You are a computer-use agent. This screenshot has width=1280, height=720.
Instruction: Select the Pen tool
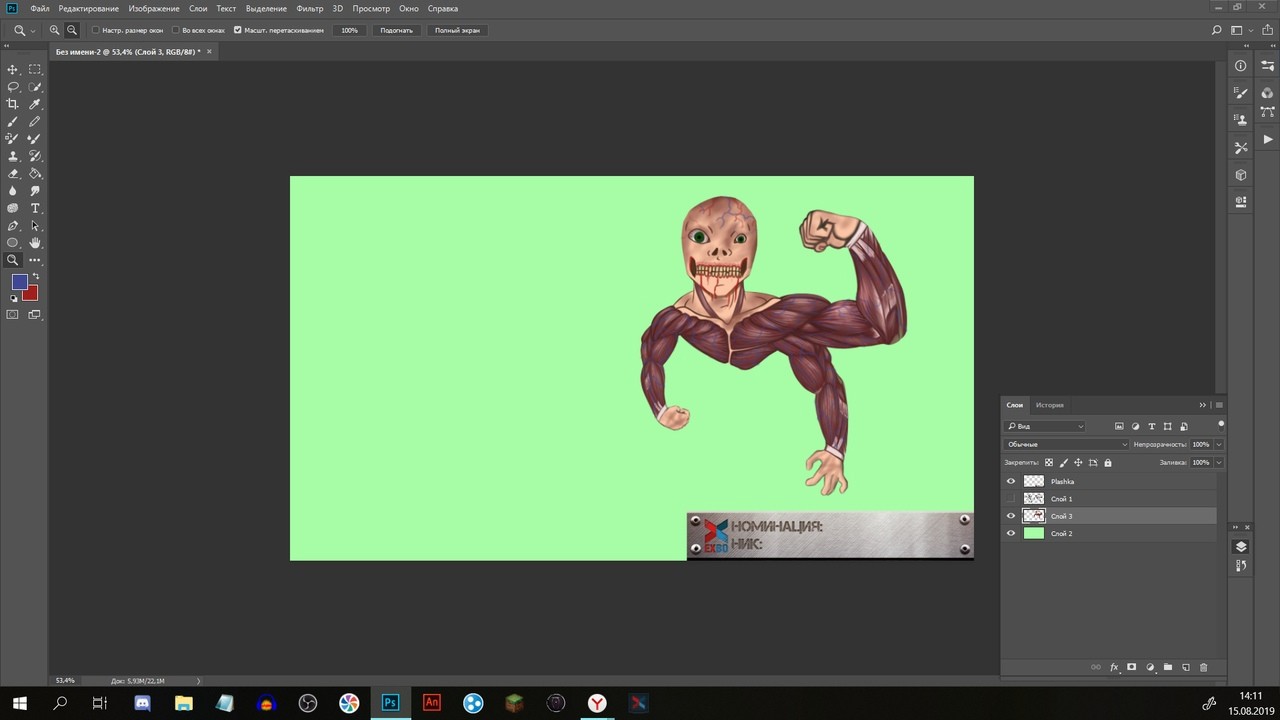(13, 226)
